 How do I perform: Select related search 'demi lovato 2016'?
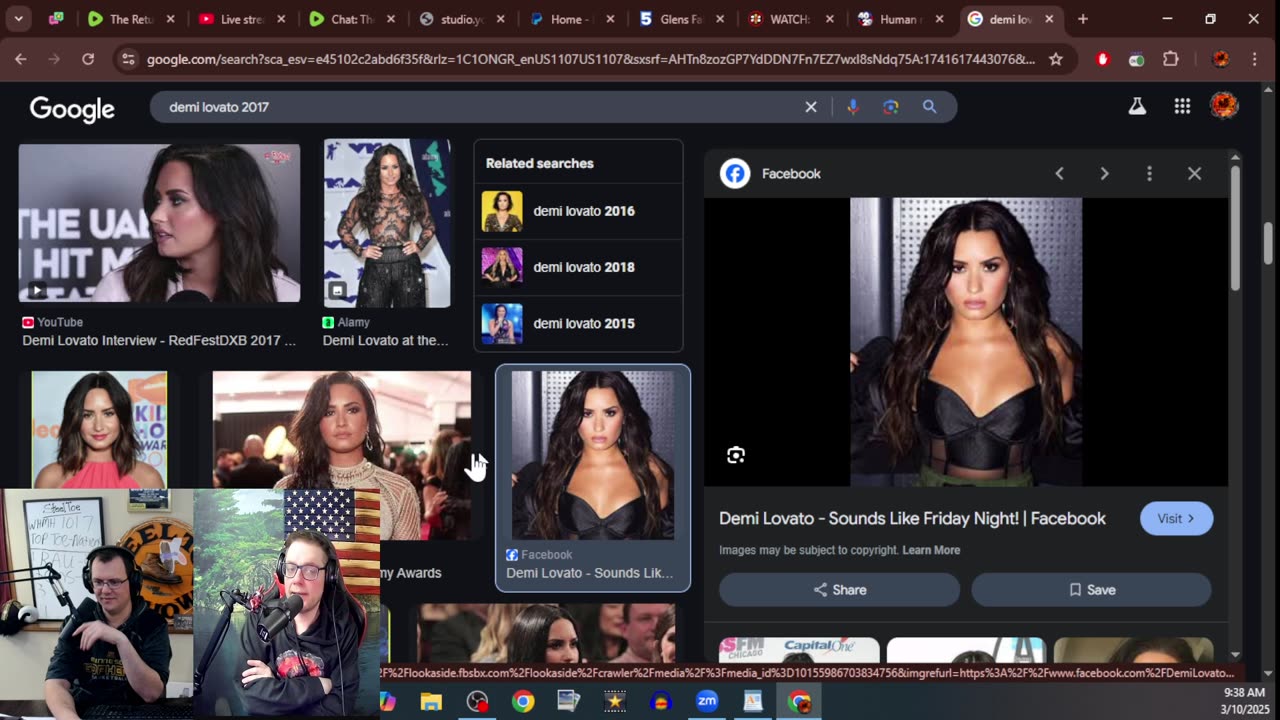coord(578,212)
